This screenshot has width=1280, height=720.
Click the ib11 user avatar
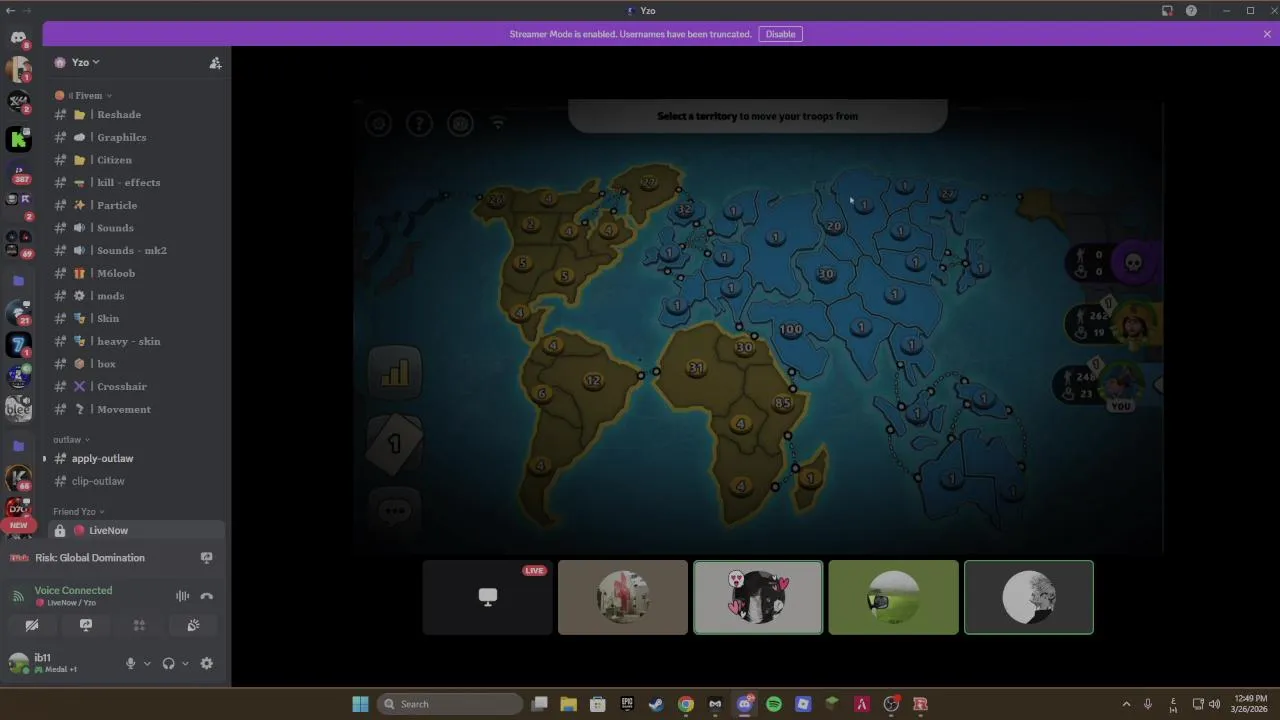(19, 662)
